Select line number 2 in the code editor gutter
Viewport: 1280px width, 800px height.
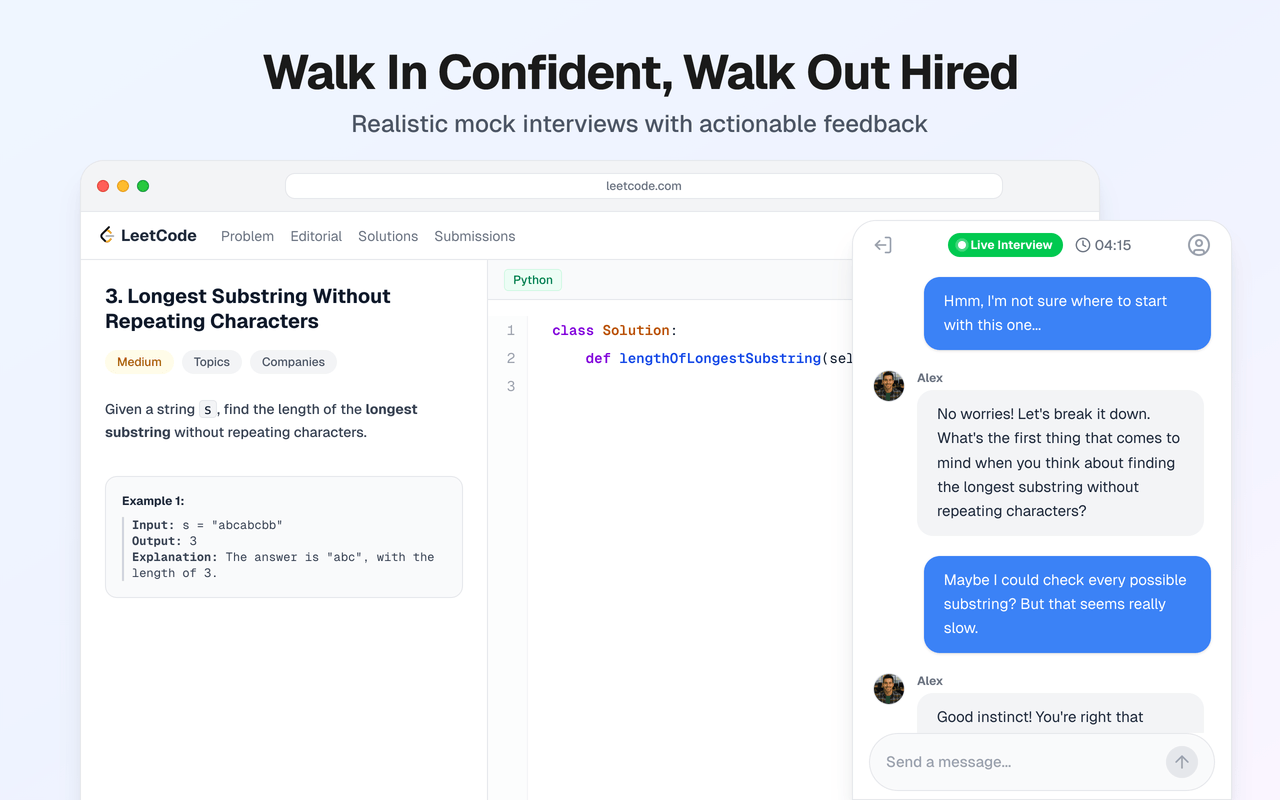[x=510, y=357]
